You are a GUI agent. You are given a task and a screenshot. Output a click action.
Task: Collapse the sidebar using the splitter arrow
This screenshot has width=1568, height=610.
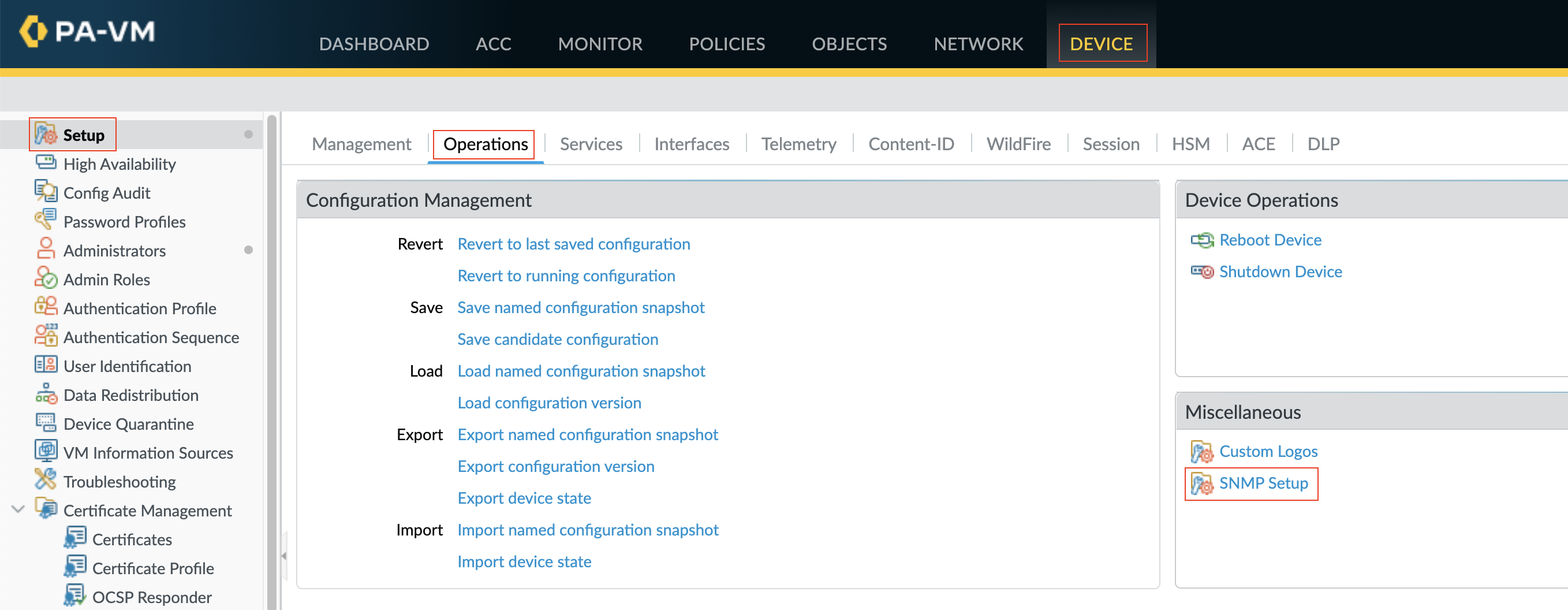[283, 556]
